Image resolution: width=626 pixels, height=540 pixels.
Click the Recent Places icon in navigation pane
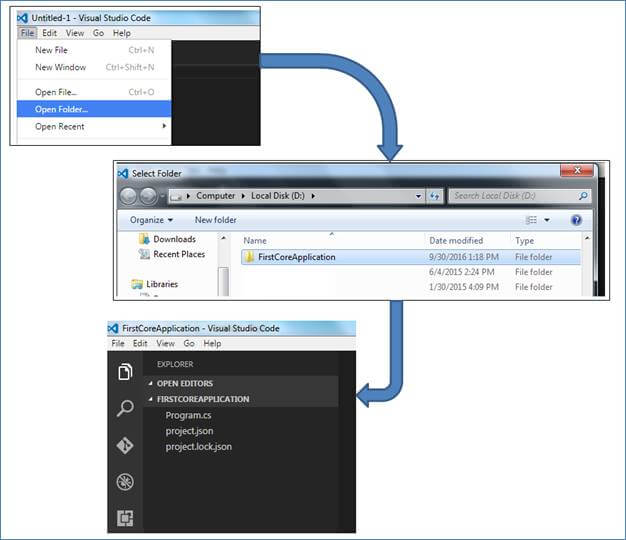pyautogui.click(x=144, y=254)
